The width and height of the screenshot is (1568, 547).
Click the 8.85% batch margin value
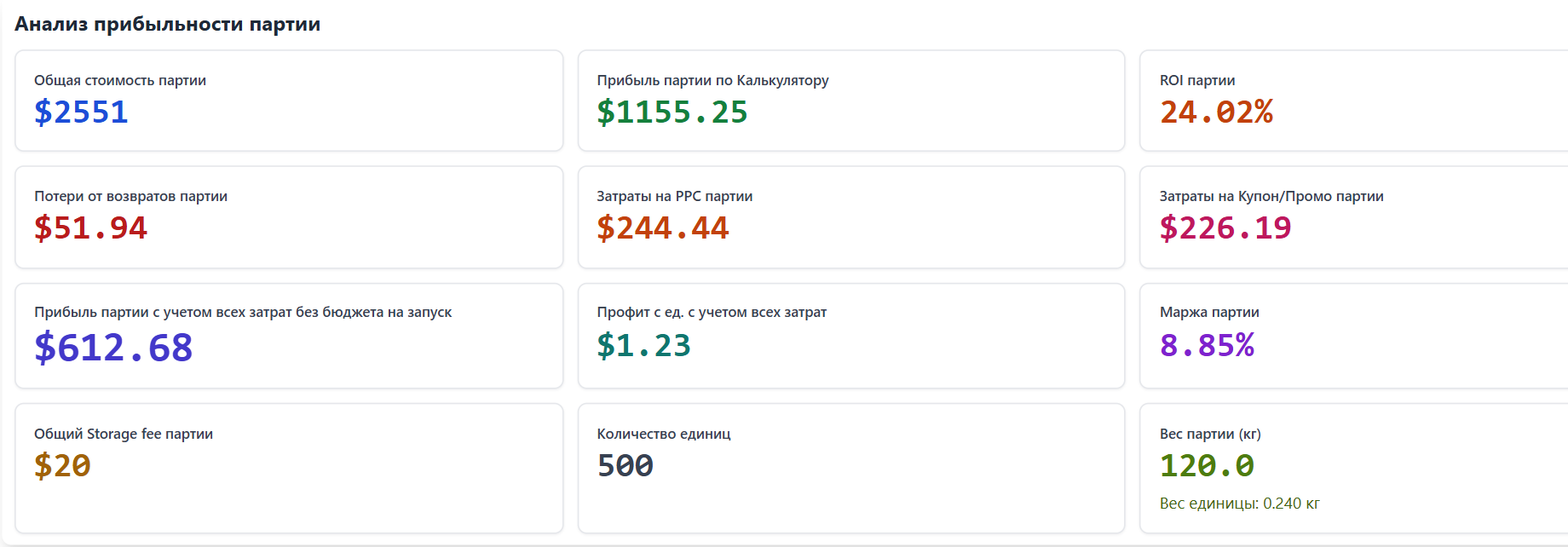[1207, 346]
